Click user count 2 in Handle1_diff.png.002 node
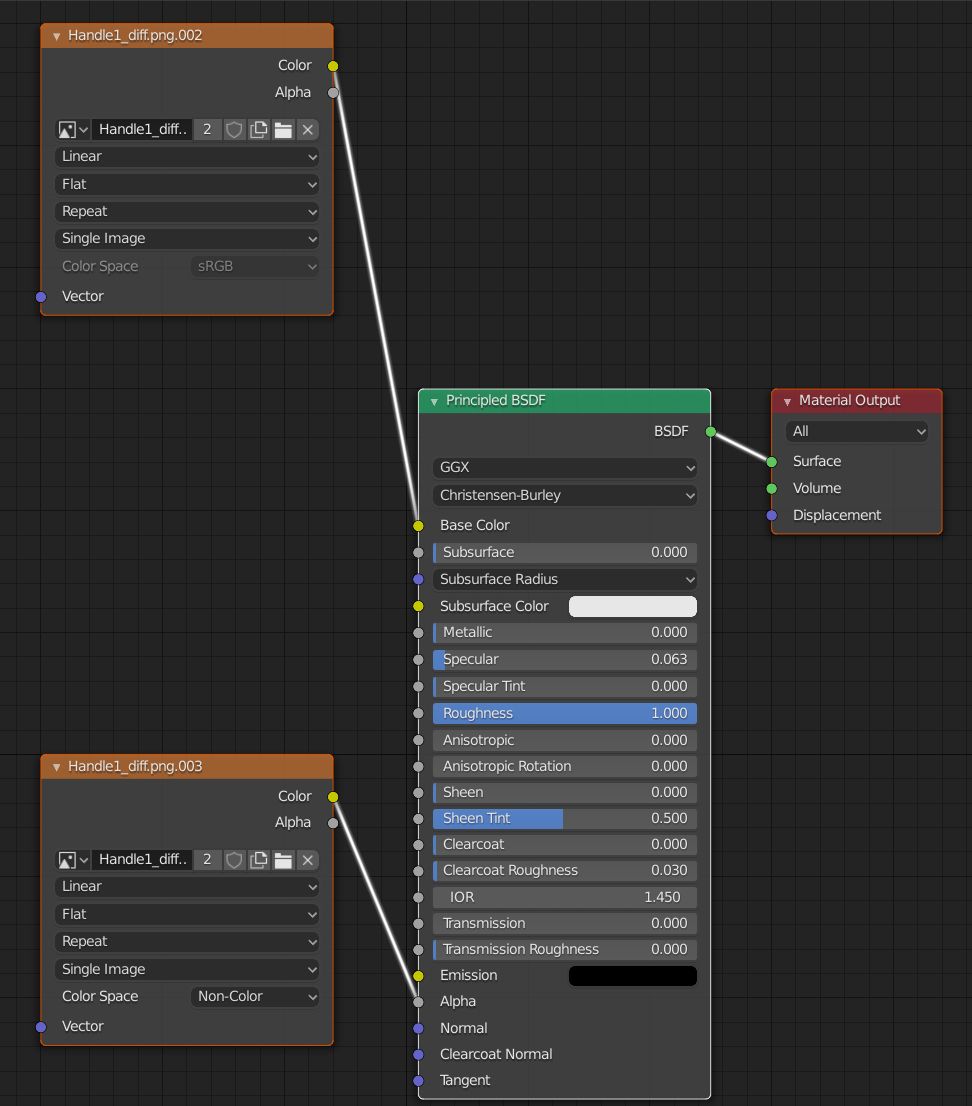Screen dimensions: 972x1106 click(x=207, y=130)
